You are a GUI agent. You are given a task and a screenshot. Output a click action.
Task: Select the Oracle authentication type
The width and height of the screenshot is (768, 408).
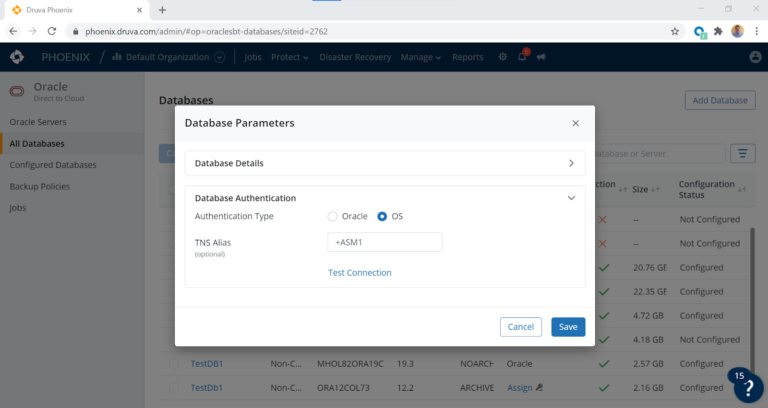333,216
